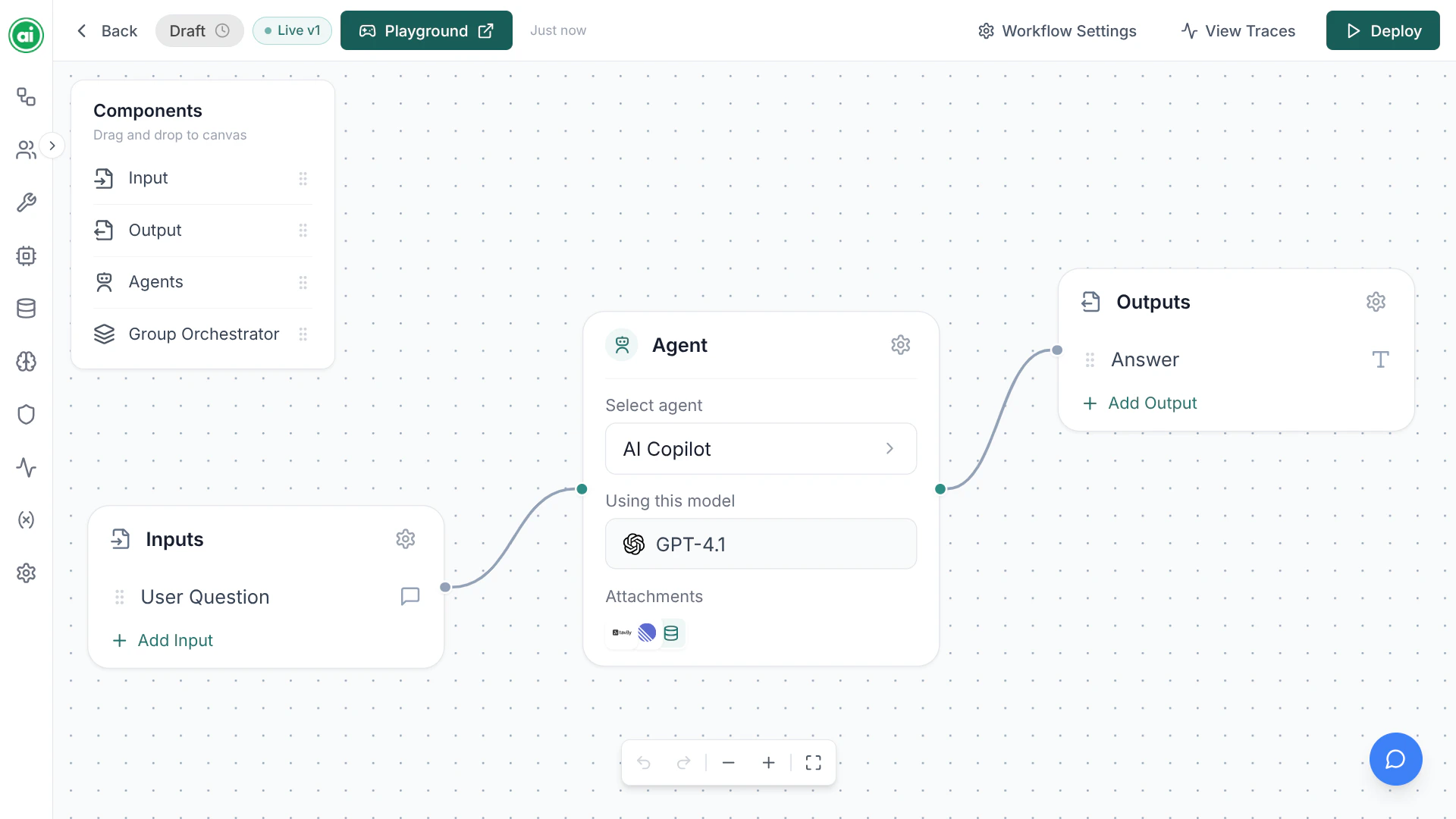Click the GPT-4.1 model field
1456x819 pixels.
(761, 544)
